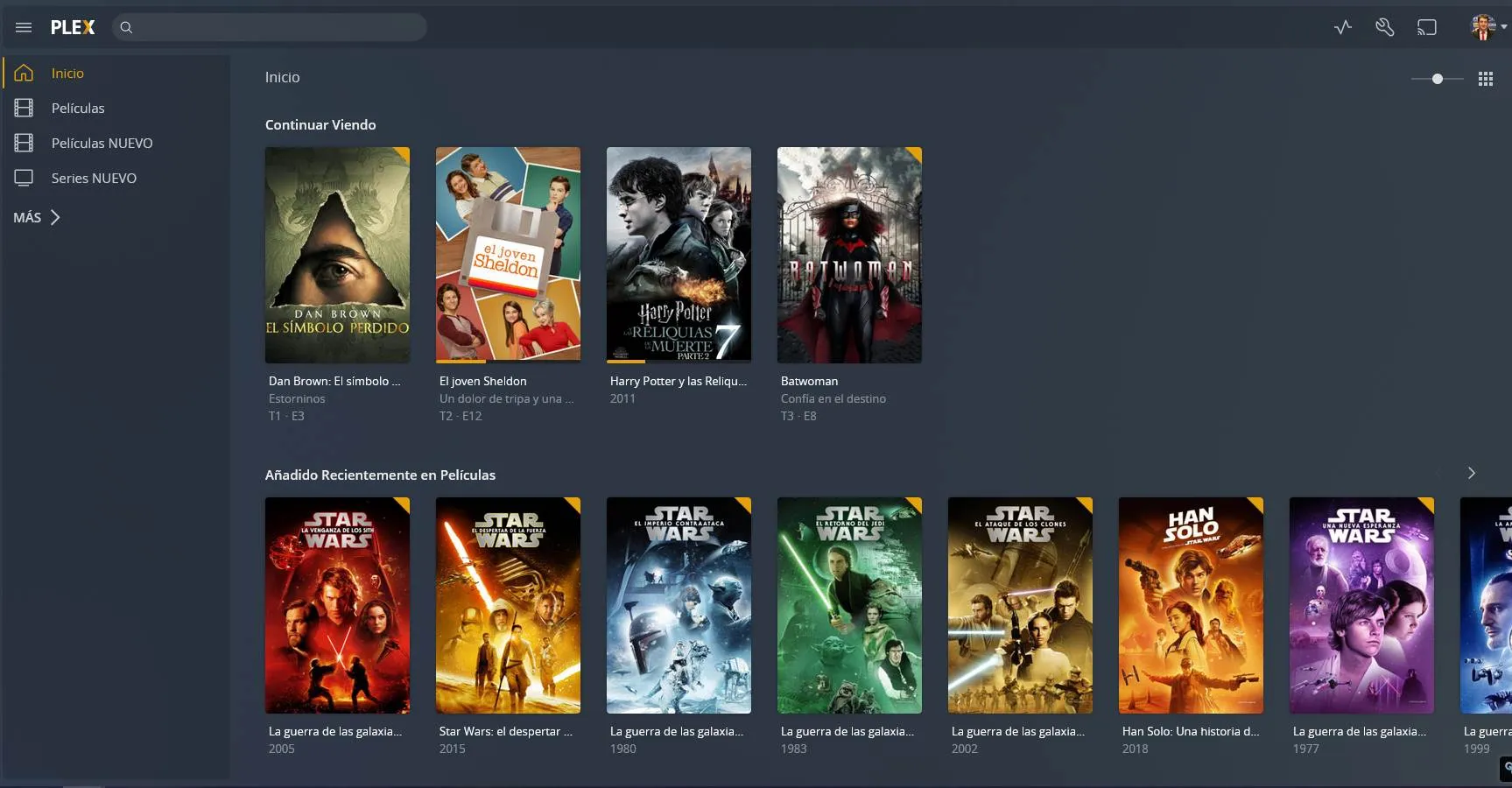Click the Inicio home icon in sidebar

pyautogui.click(x=24, y=73)
